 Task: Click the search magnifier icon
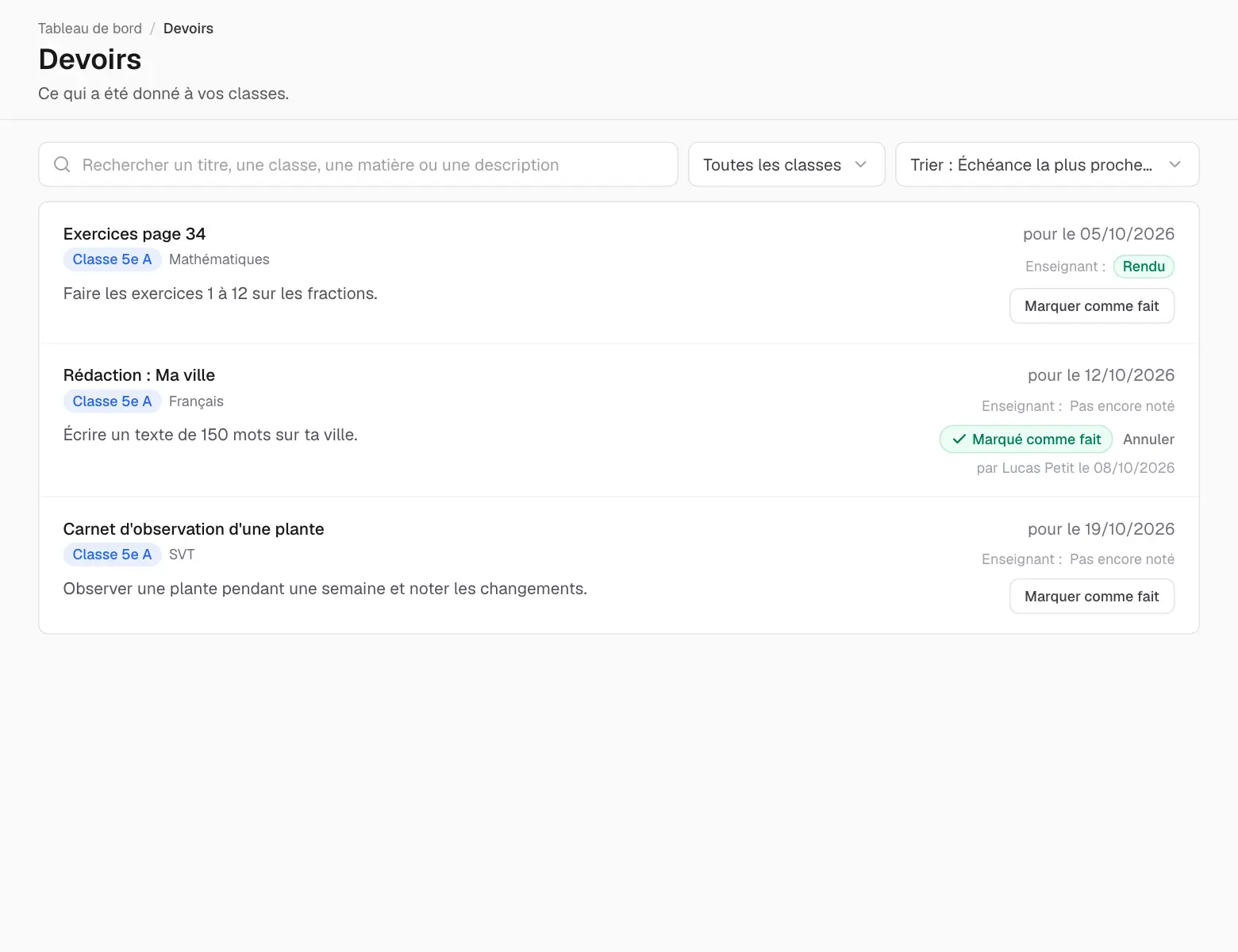pyautogui.click(x=62, y=164)
